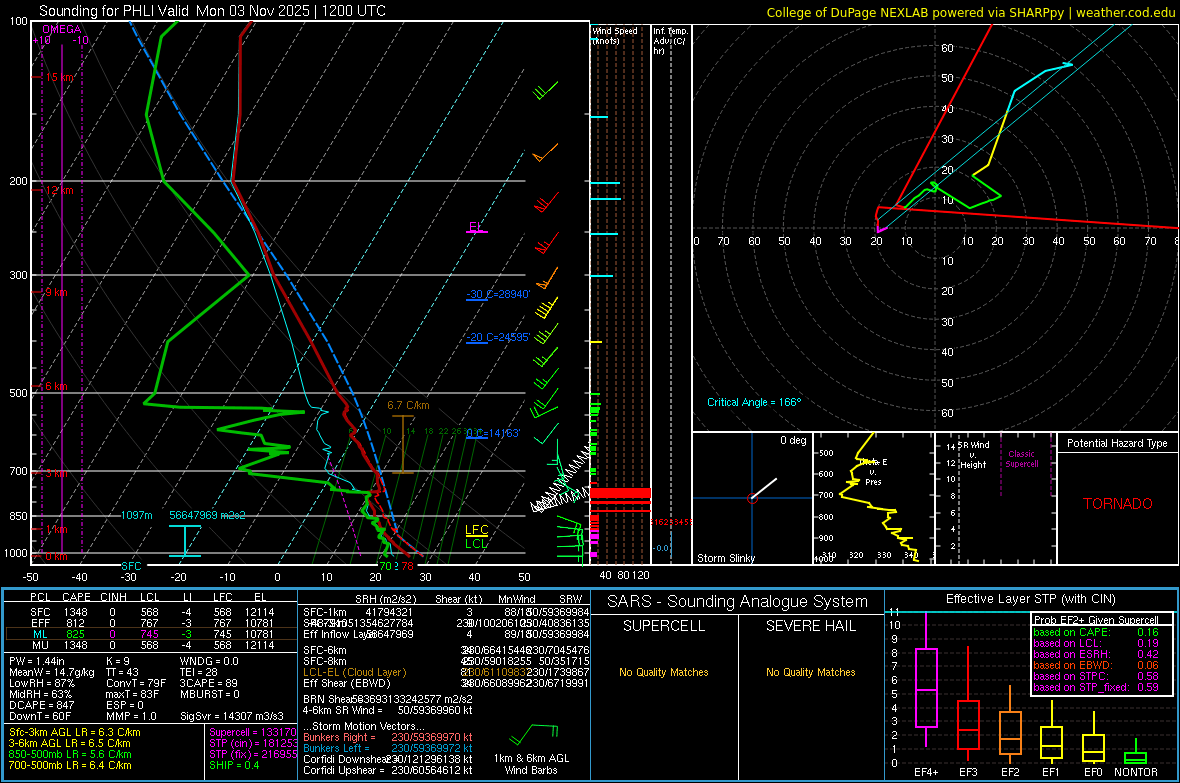Click 'Prob EF2+ Given Supercell' header
Image resolution: width=1180 pixels, height=783 pixels.
point(1096,620)
